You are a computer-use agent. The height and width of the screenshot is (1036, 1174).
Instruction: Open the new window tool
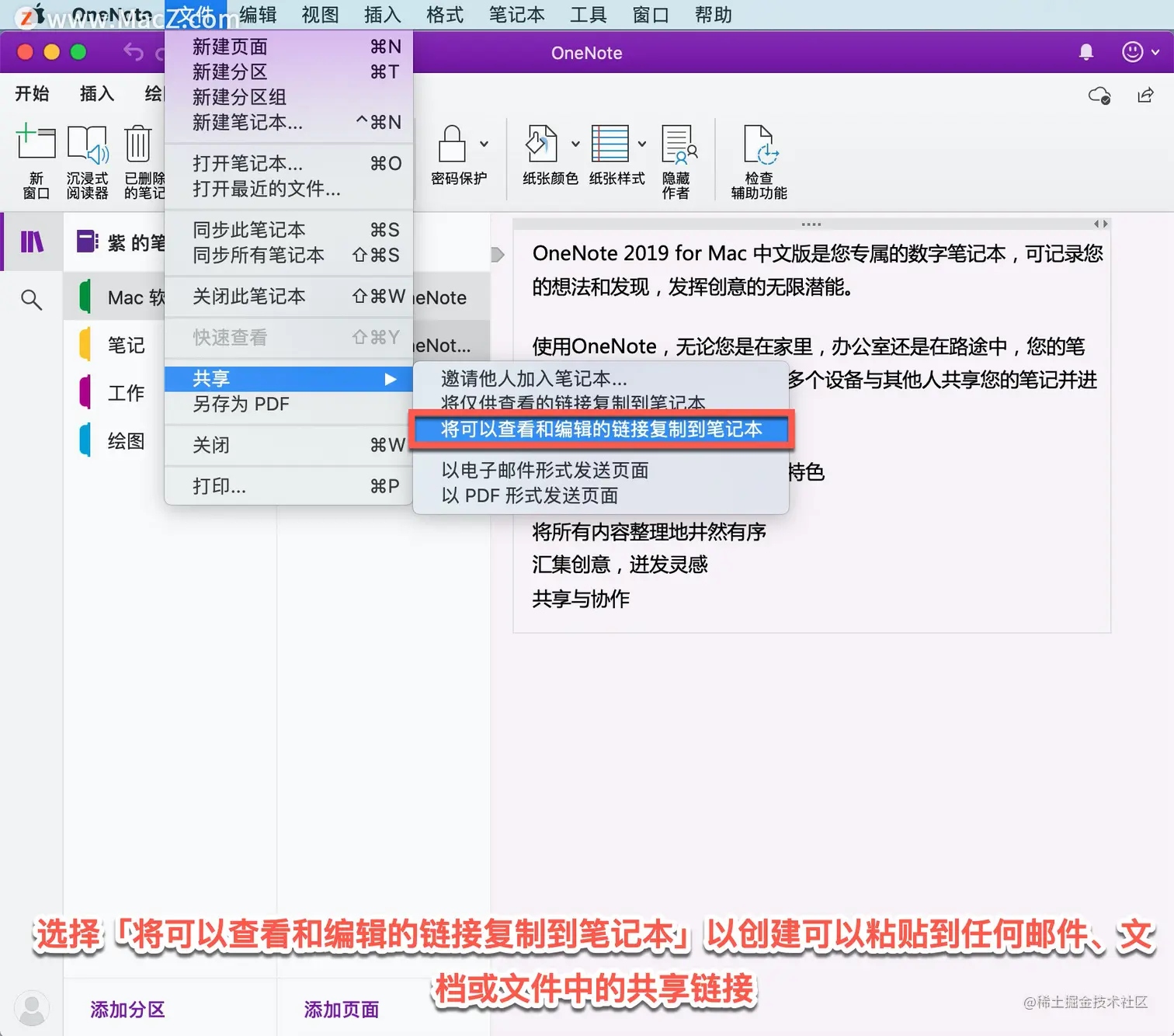[36, 161]
